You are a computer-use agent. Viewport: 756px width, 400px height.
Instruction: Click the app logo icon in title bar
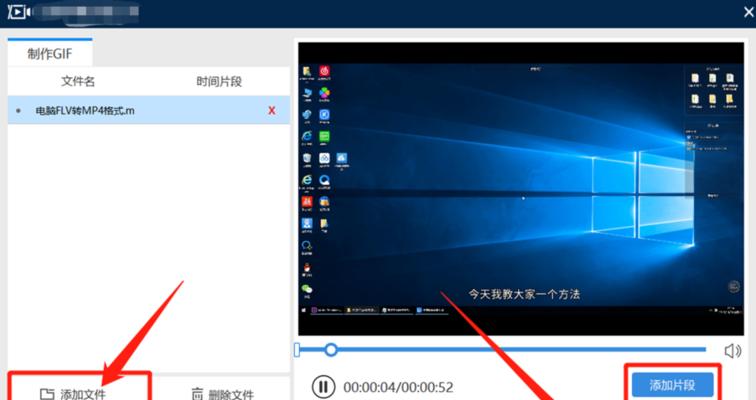point(19,12)
